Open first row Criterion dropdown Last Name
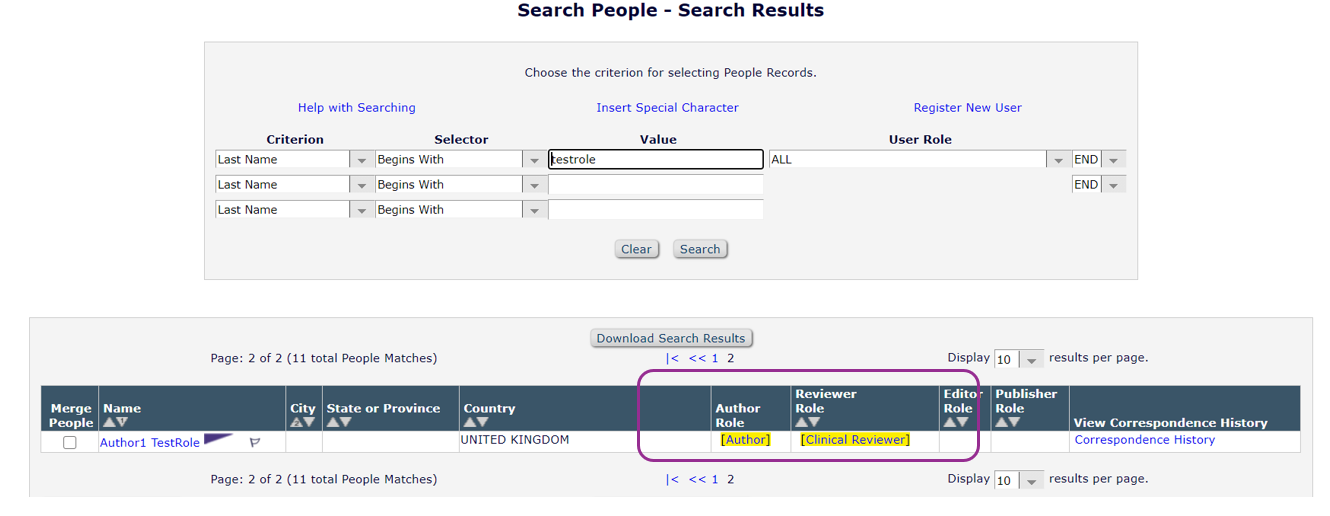 362,160
